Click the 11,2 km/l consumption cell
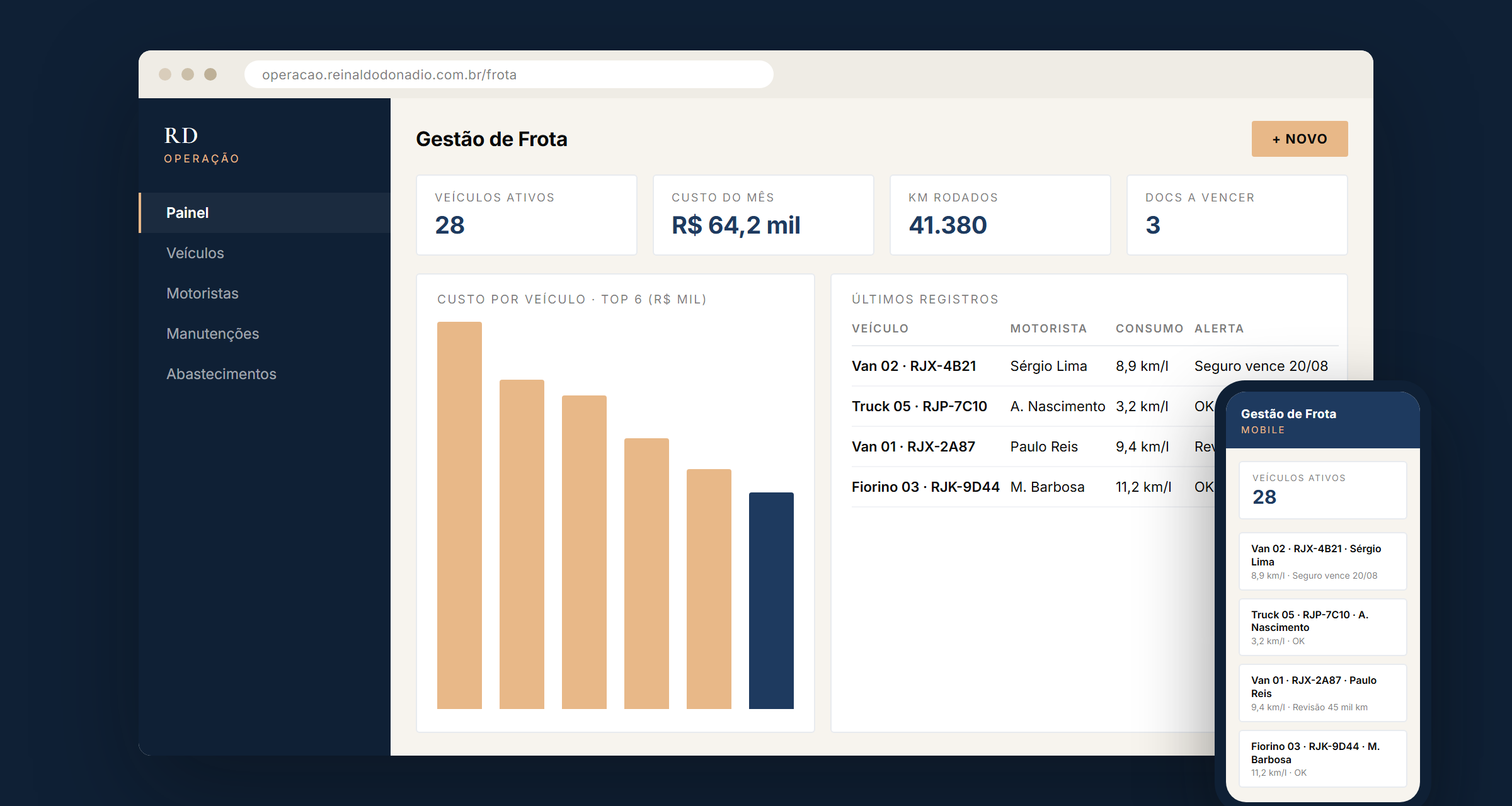This screenshot has width=1512, height=806. pos(1143,487)
